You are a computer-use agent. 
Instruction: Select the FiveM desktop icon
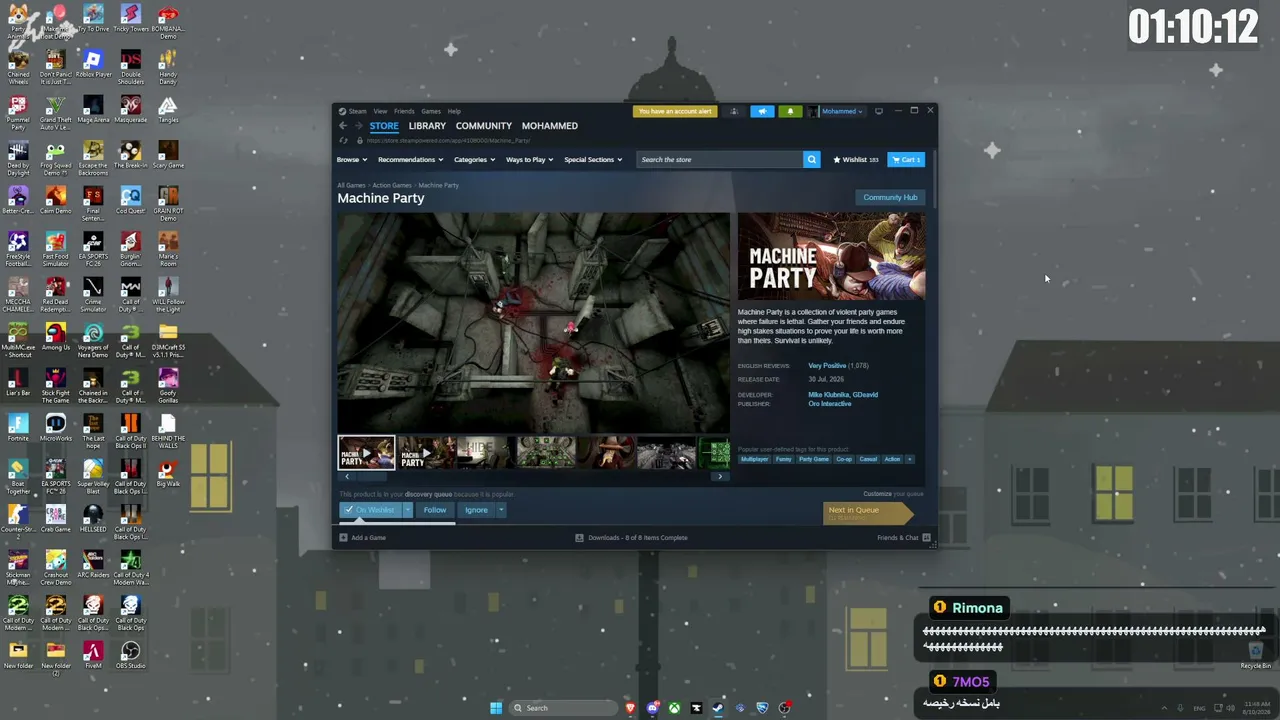click(x=93, y=656)
